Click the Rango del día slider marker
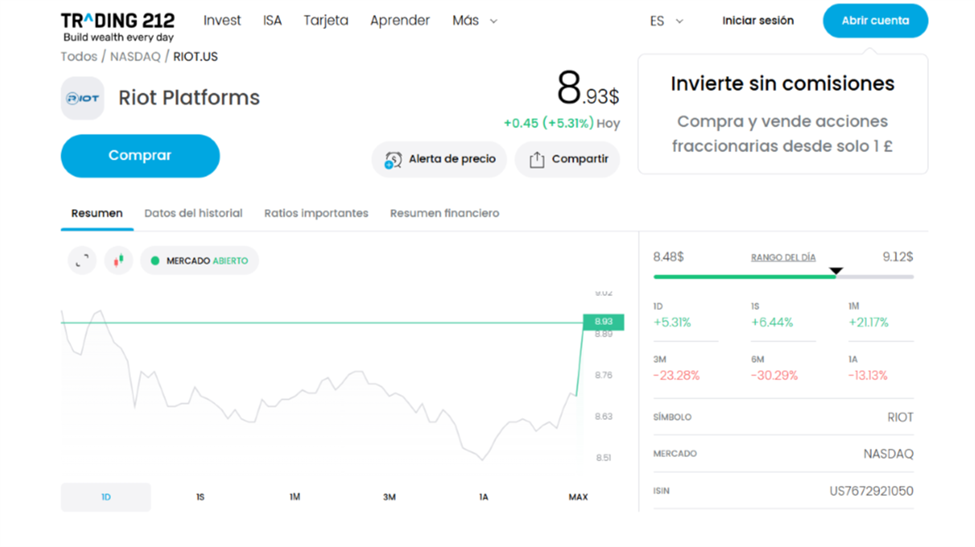Screen dimensions: 975x547 point(836,271)
